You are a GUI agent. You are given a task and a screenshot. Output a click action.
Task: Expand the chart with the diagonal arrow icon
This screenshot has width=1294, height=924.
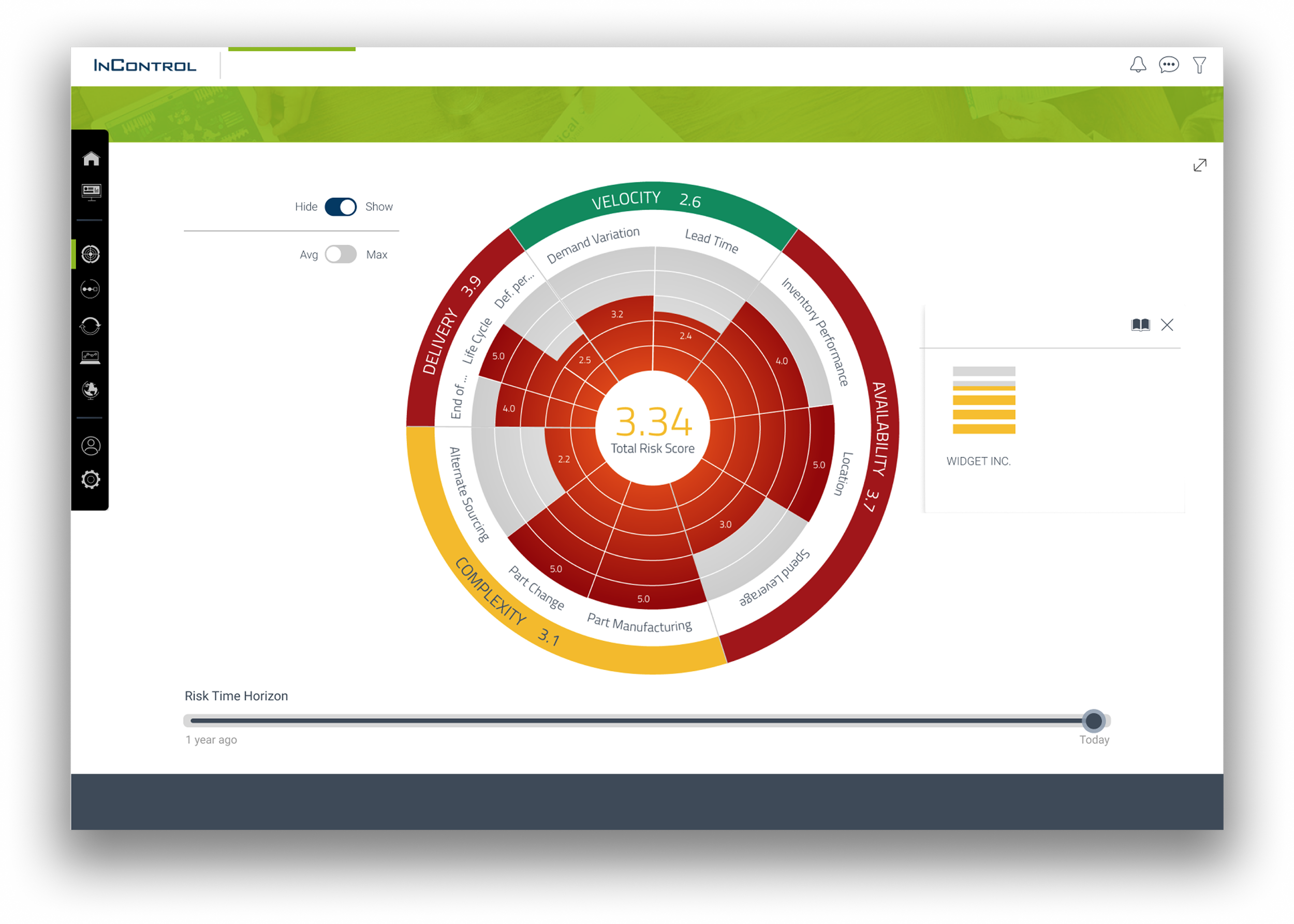point(1200,165)
